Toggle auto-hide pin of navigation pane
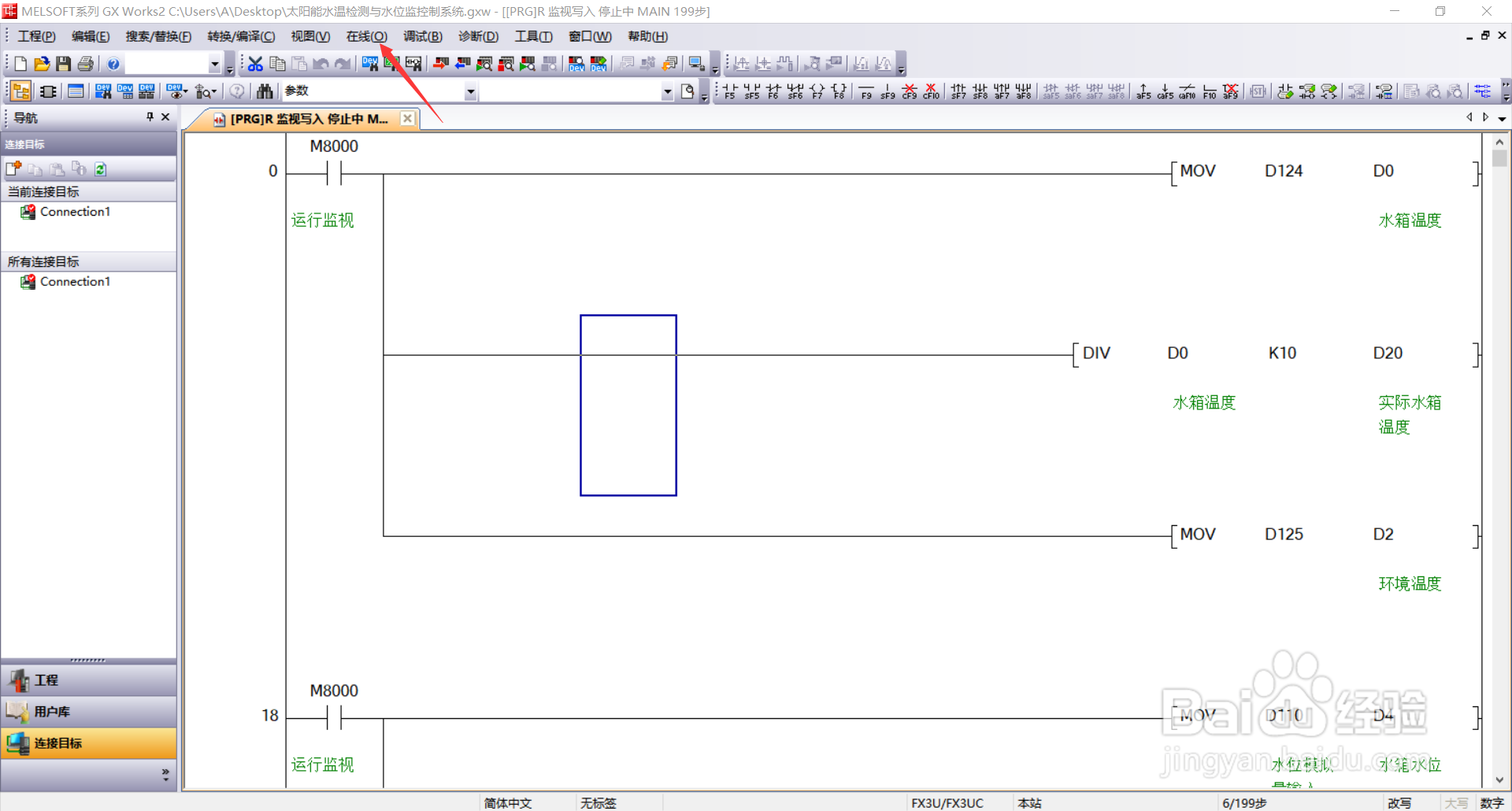This screenshot has width=1512, height=811. [x=150, y=117]
